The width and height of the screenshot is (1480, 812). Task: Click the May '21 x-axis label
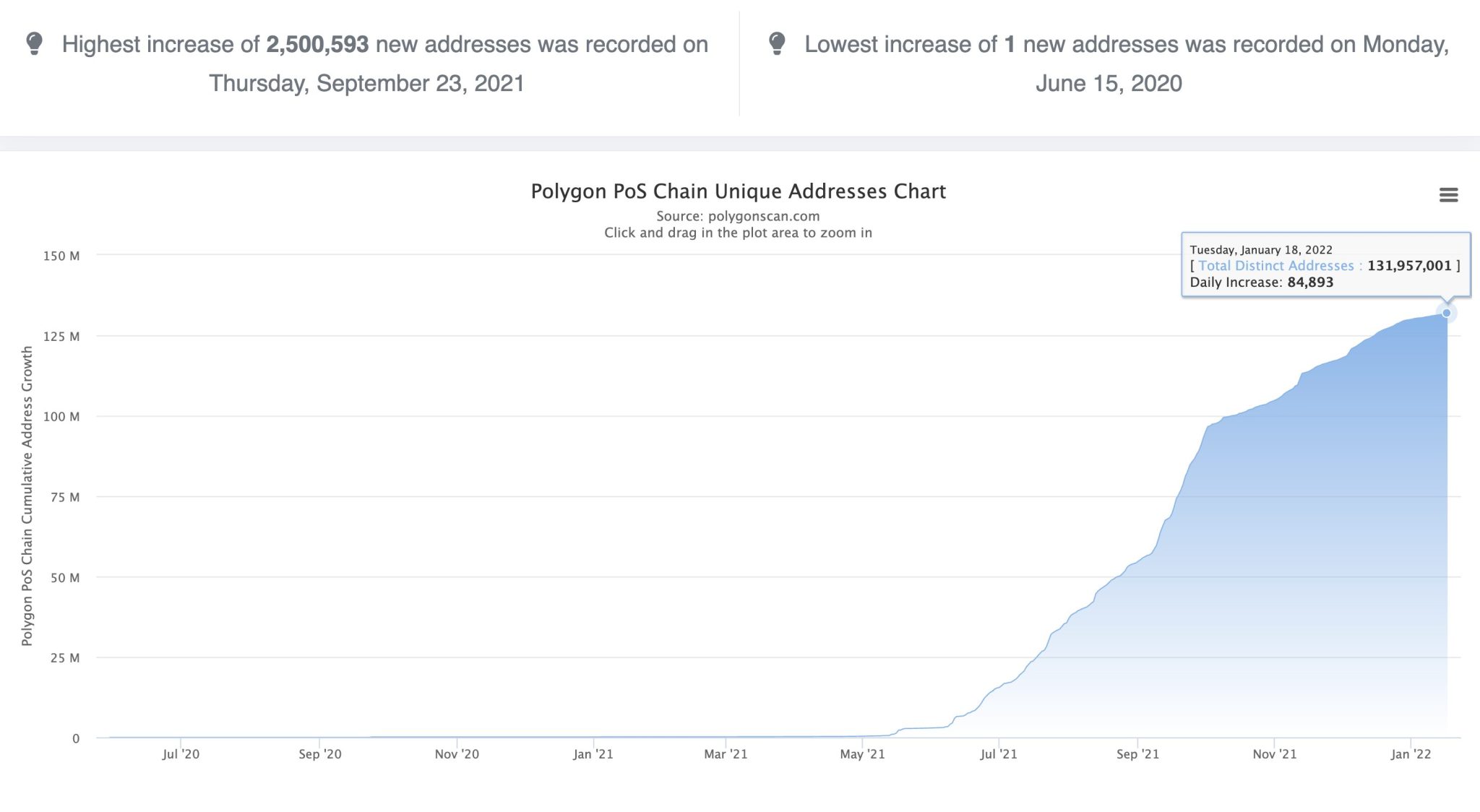(x=862, y=754)
